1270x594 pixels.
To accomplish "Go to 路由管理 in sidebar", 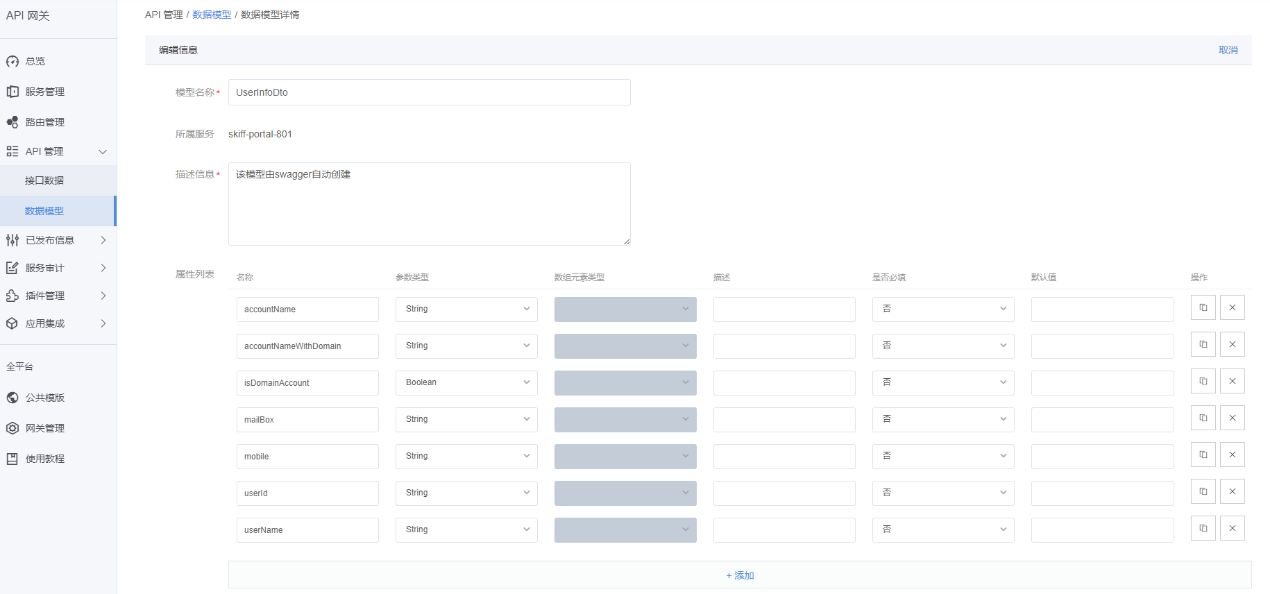I will pyautogui.click(x=44, y=122).
